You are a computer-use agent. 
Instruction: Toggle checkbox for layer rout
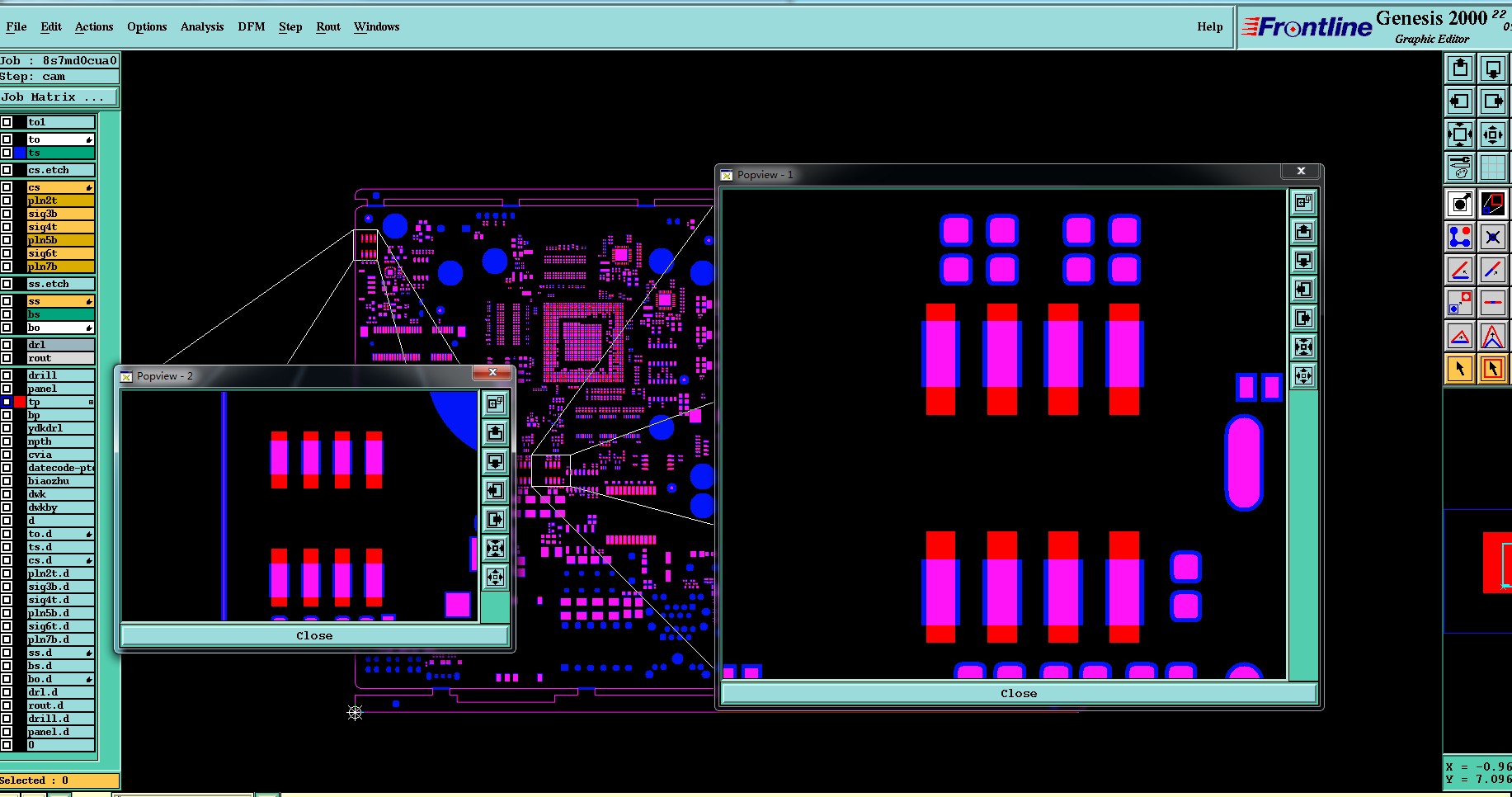(7, 358)
